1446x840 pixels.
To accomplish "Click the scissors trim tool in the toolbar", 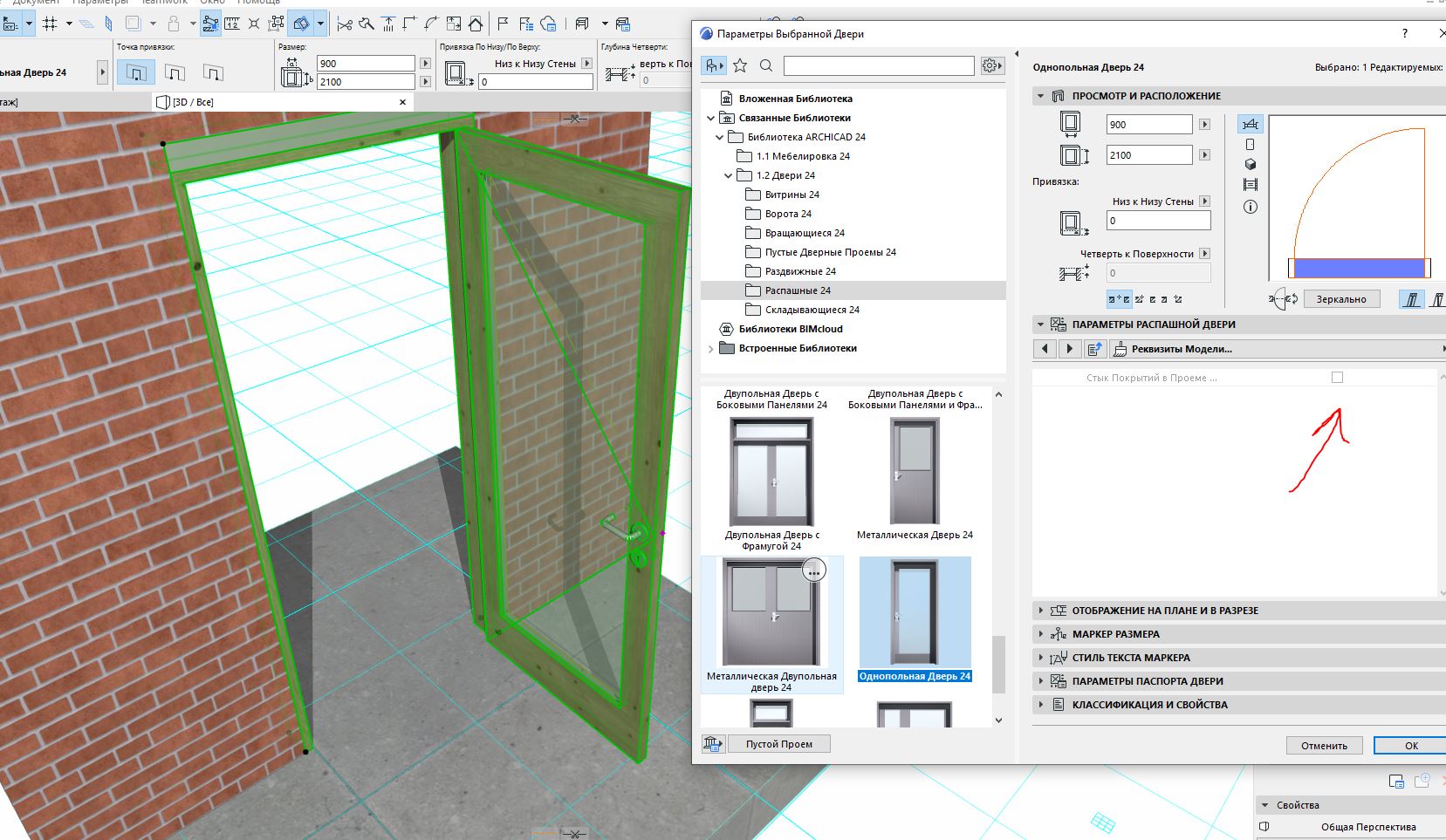I will click(x=345, y=24).
